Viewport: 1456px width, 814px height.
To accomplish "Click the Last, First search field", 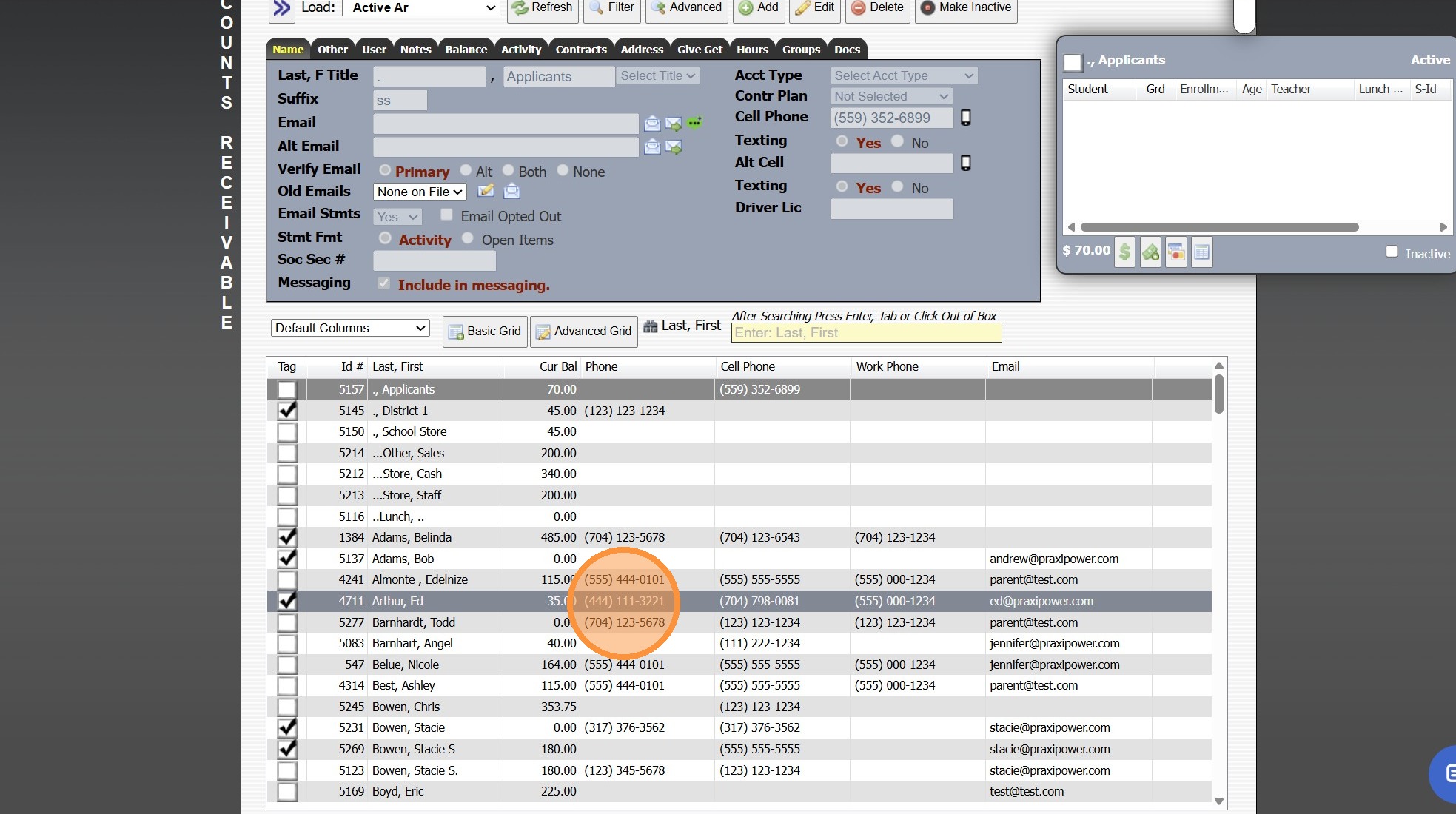I will pos(865,333).
